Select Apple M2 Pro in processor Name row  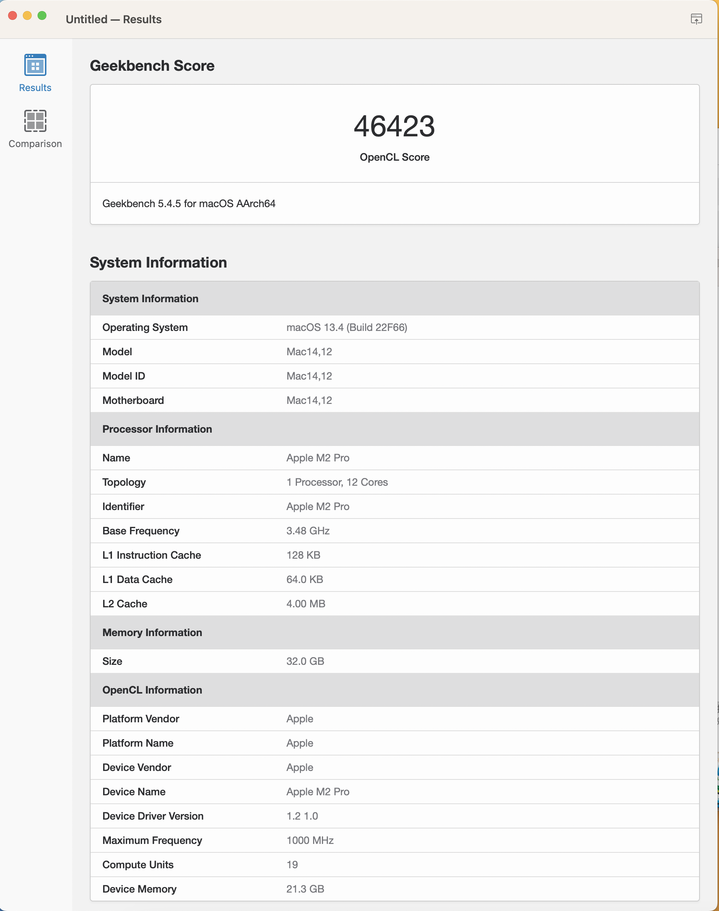pyautogui.click(x=318, y=458)
